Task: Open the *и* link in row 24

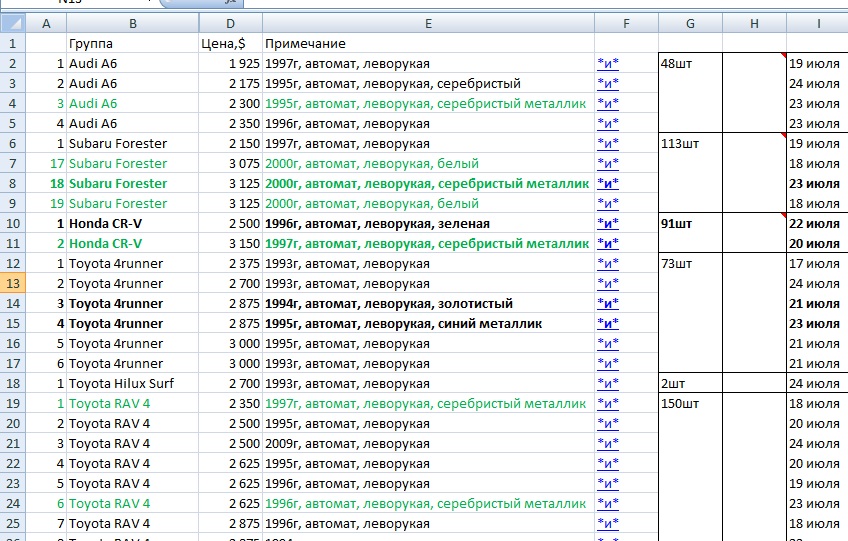Action: tap(608, 504)
